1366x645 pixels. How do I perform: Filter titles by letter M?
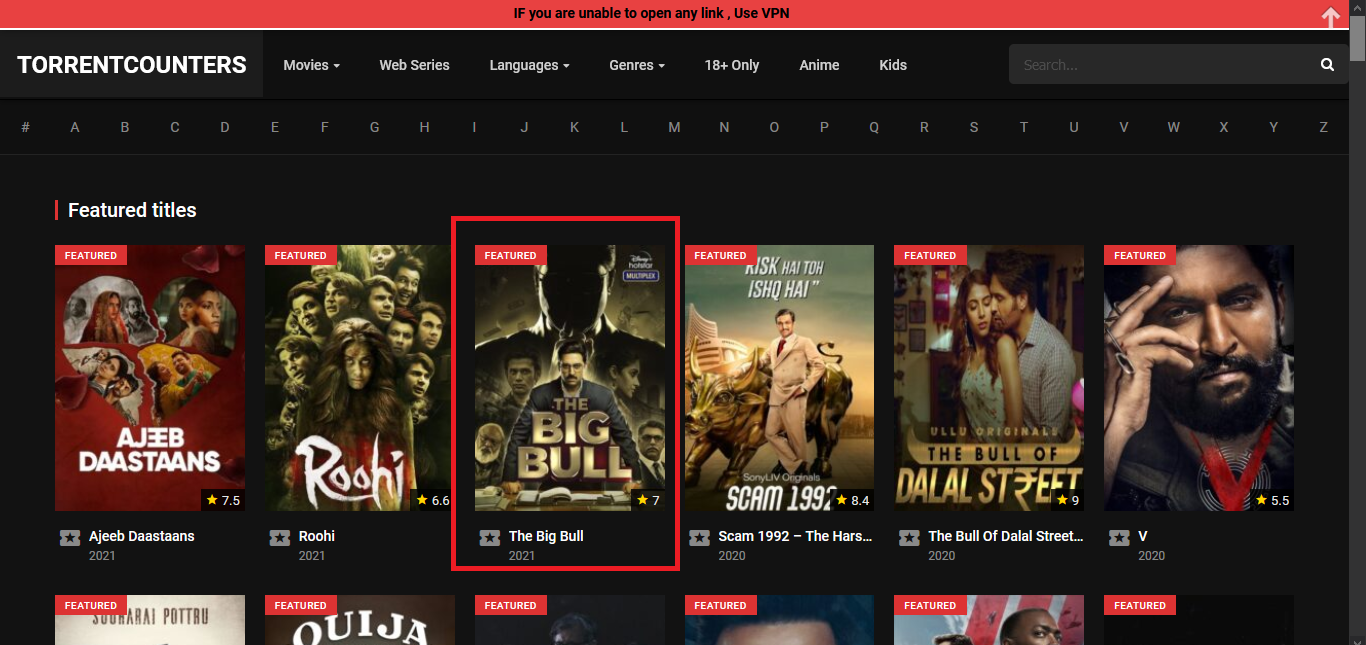[674, 127]
